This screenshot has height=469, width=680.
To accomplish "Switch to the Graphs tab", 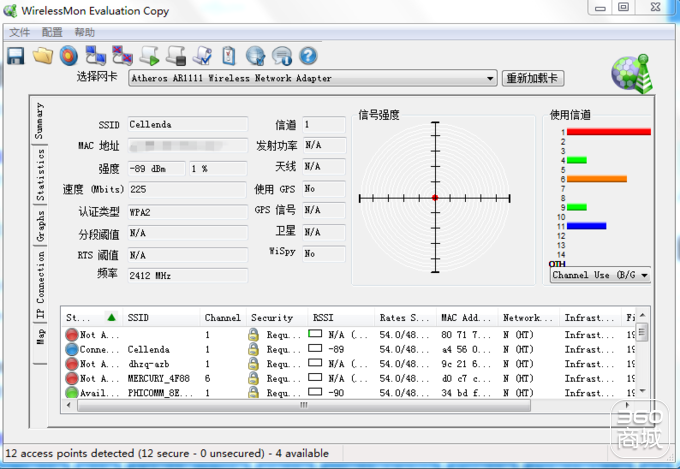I will pos(40,226).
